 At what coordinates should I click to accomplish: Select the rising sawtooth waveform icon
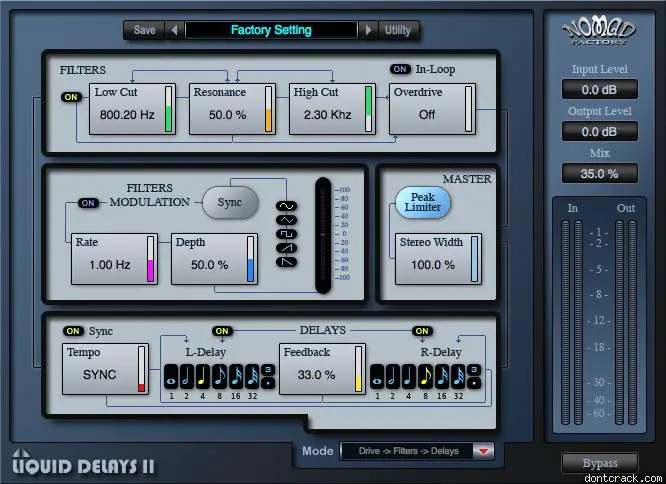point(287,248)
